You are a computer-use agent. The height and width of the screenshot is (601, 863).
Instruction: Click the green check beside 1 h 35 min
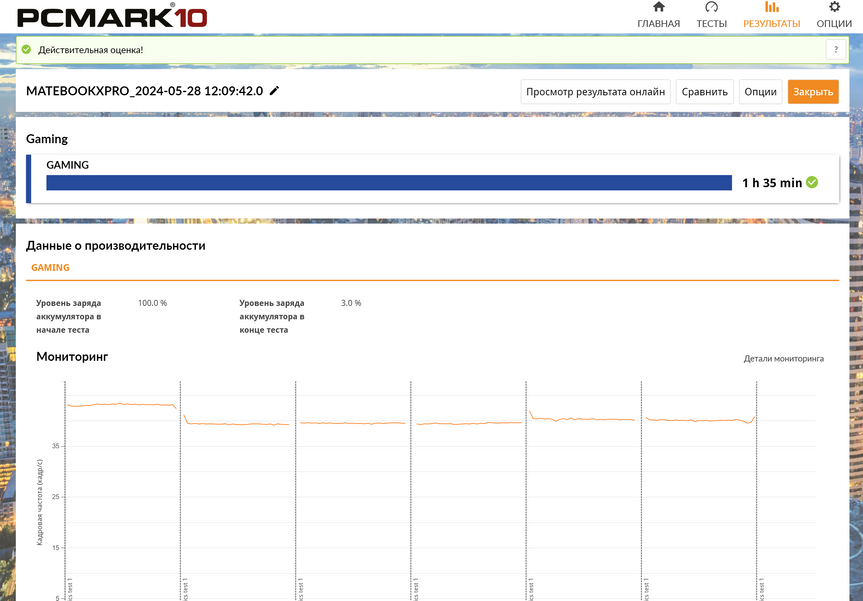coord(812,182)
